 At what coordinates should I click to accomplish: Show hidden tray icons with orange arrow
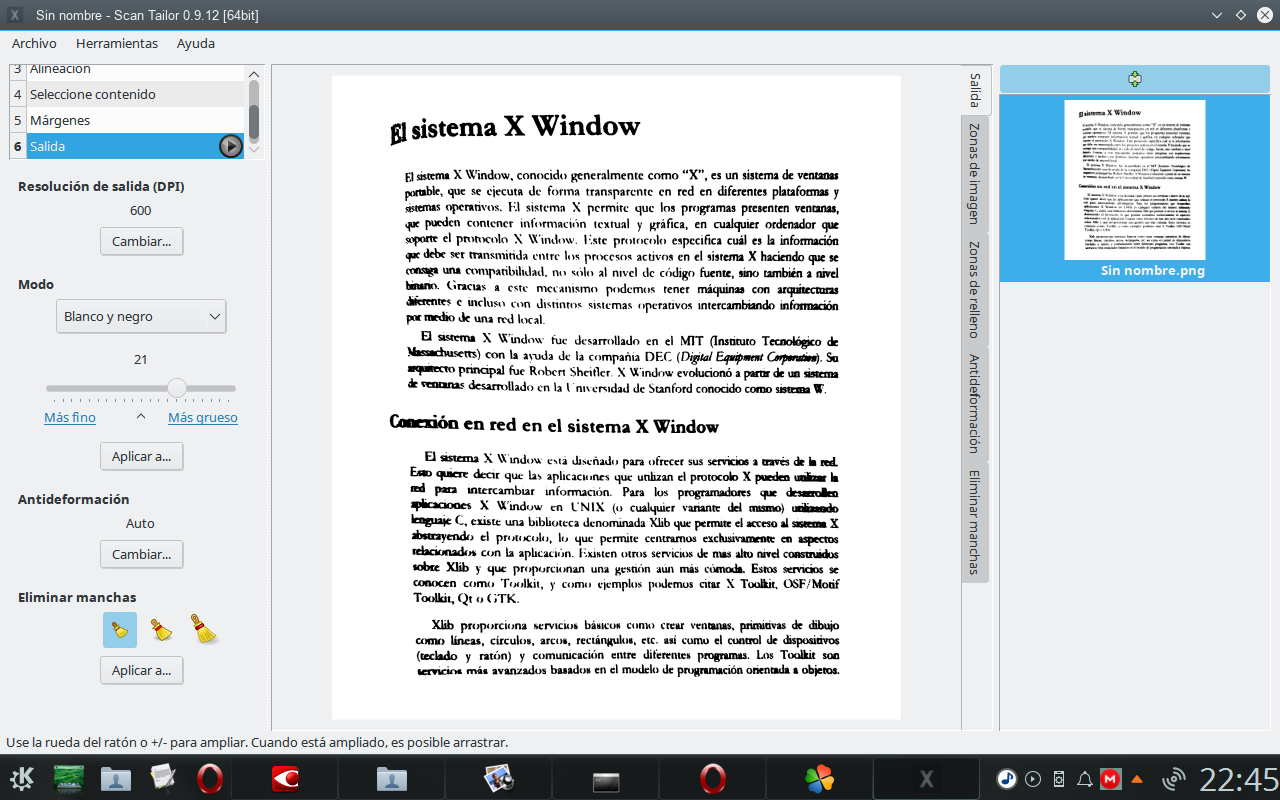click(x=1137, y=778)
